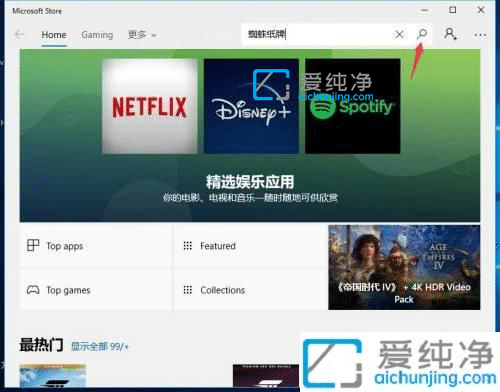Click the Top games controller icon
Viewport: 500px width, 392px height.
pyautogui.click(x=33, y=290)
